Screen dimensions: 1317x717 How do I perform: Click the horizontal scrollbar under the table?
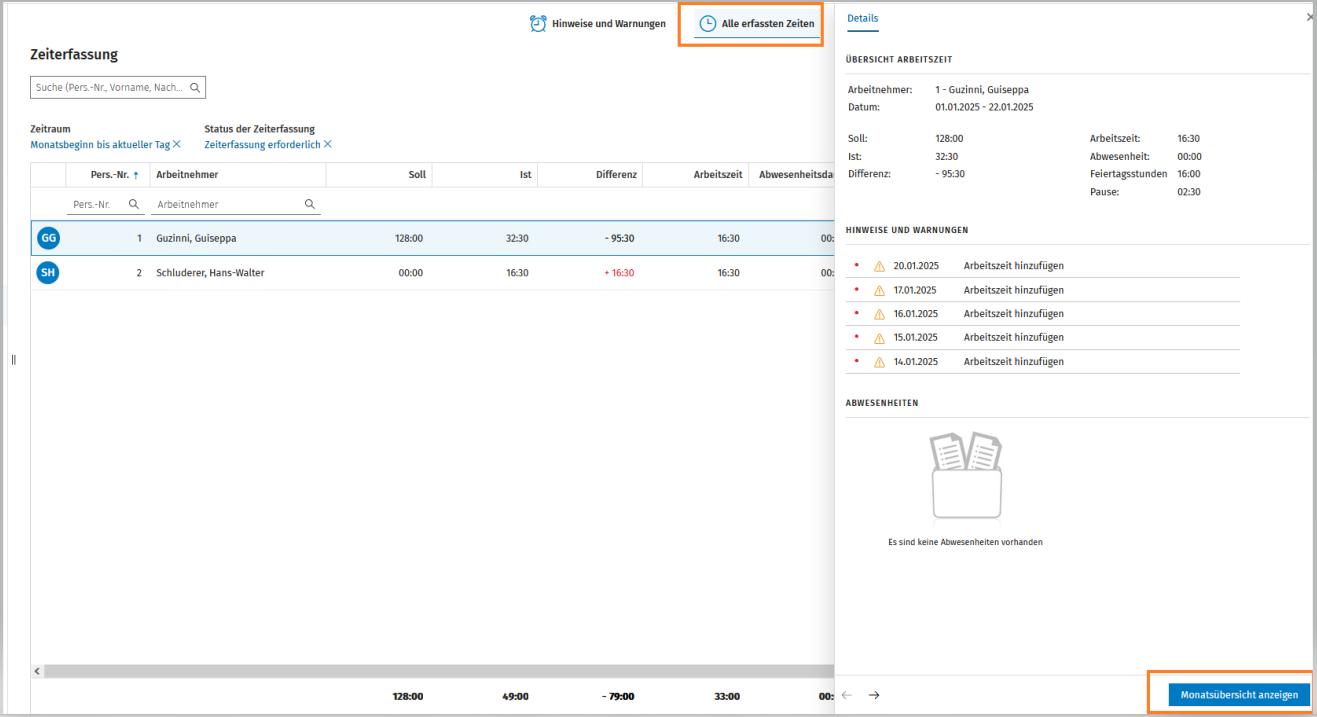point(430,671)
